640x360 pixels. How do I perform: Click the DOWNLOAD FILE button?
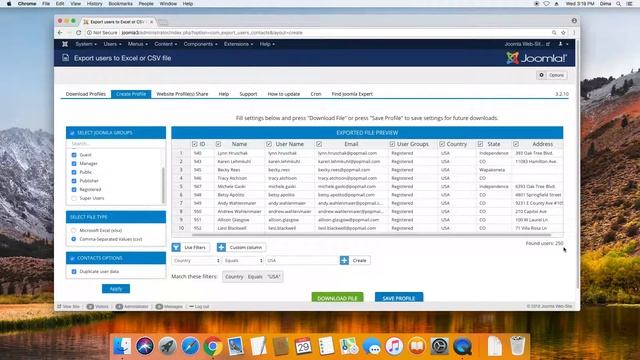[337, 298]
